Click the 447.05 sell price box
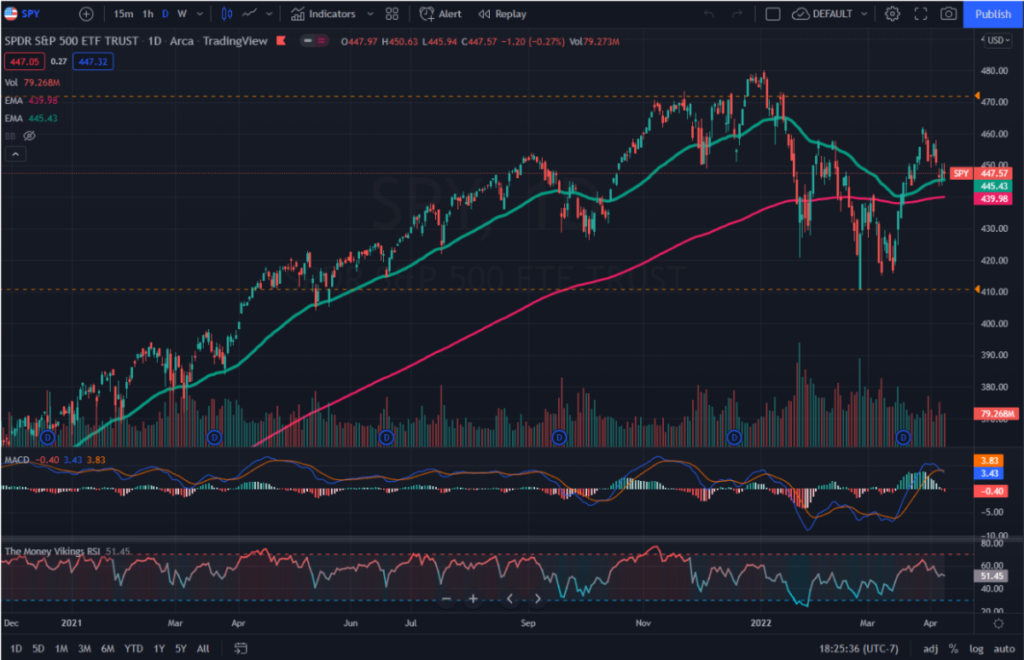 click(x=24, y=61)
